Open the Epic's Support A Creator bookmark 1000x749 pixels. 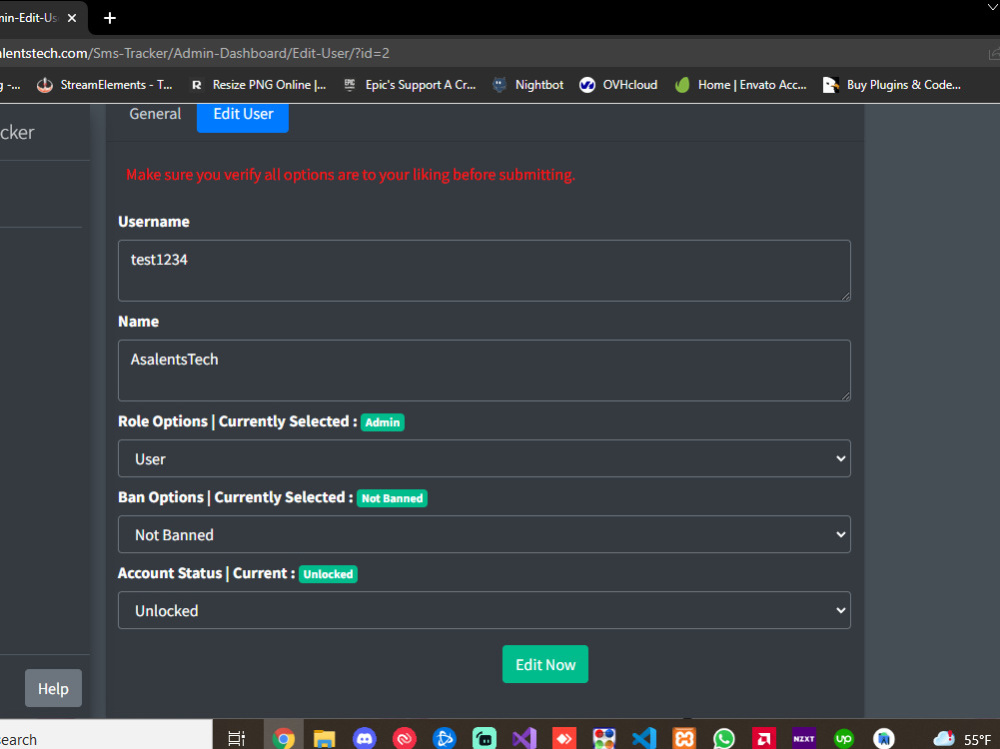pyautogui.click(x=410, y=85)
